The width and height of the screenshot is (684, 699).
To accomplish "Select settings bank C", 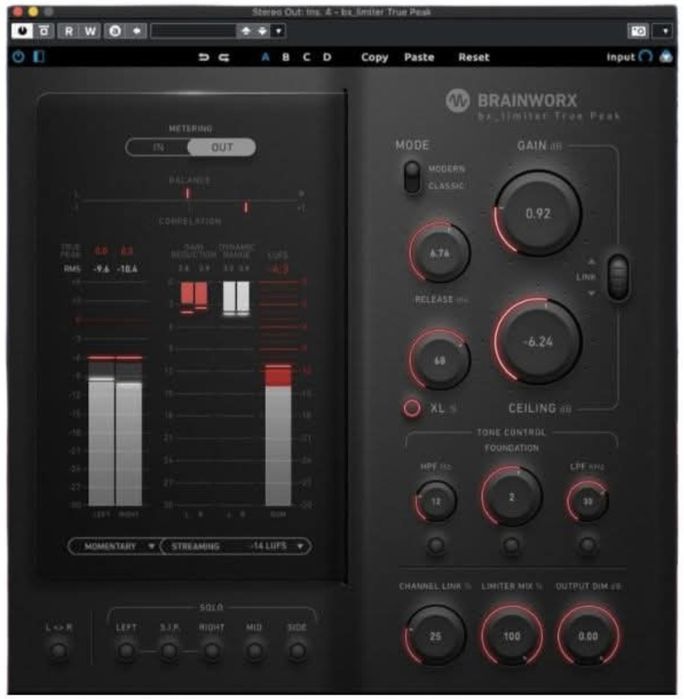I will pos(306,57).
